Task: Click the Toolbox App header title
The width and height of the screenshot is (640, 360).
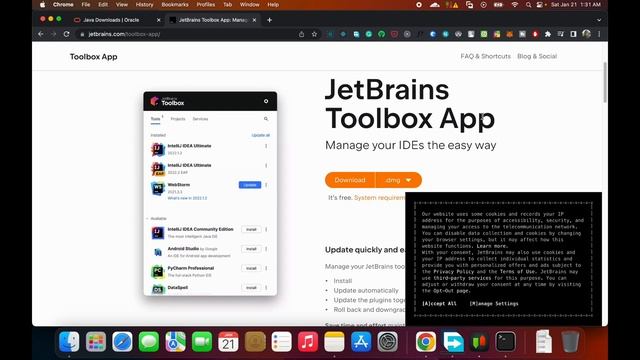Action: pos(93,57)
